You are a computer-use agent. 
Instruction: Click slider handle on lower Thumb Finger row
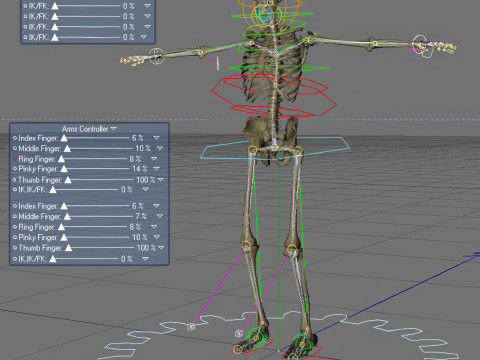(x=69, y=248)
